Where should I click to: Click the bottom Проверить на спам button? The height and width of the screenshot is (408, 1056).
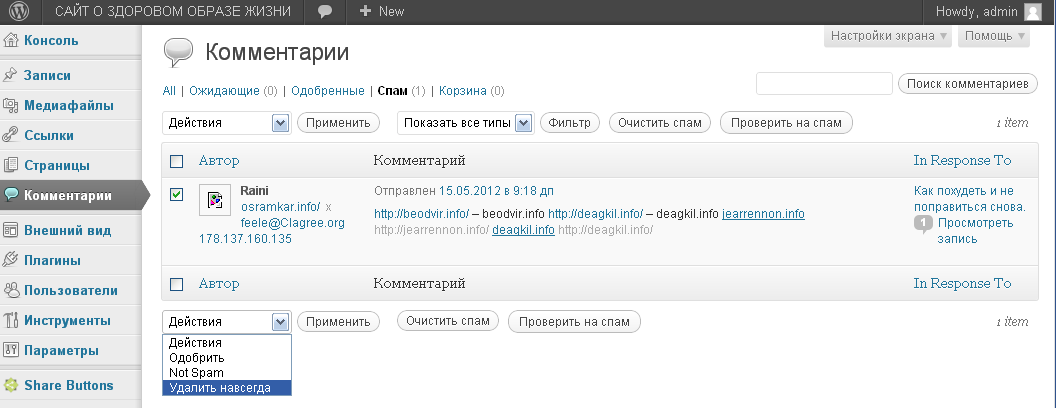click(x=574, y=322)
